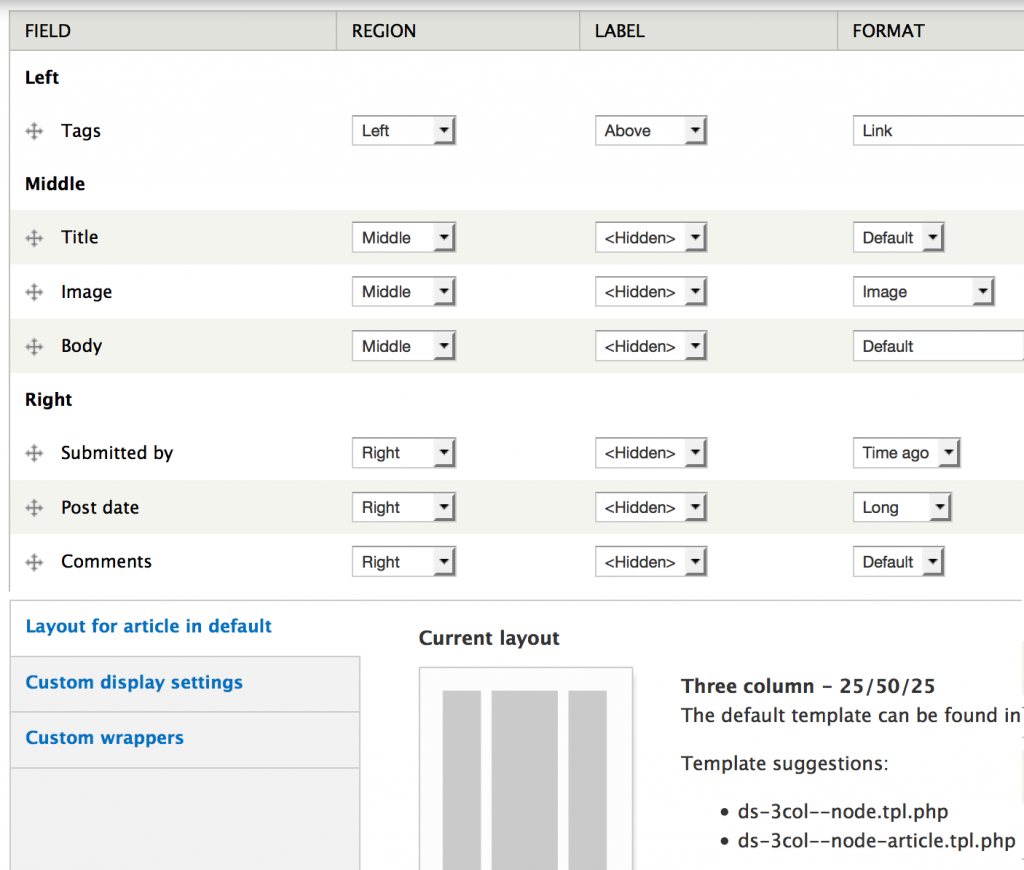Viewport: 1024px width, 870px height.
Task: Open the Tags region dropdown
Action: coord(403,131)
